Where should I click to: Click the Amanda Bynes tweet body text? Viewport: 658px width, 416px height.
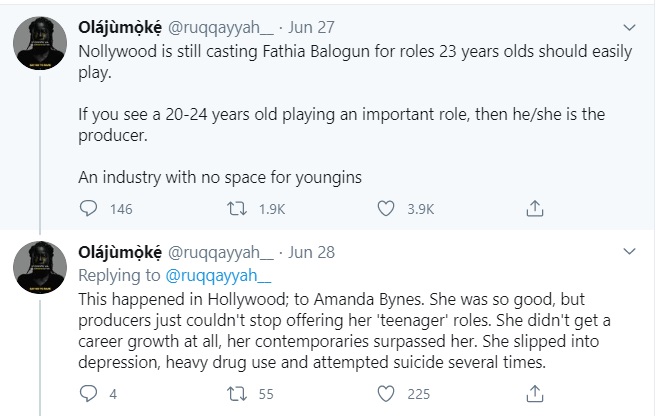pyautogui.click(x=344, y=331)
